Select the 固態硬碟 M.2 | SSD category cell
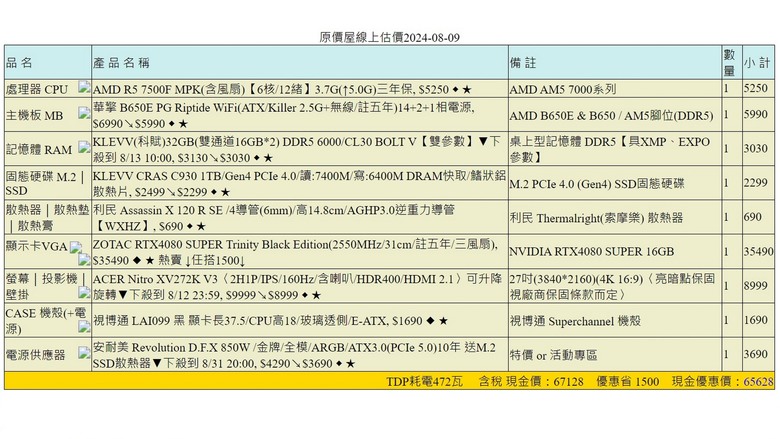Image resolution: width=780 pixels, height=439 pixels. tap(48, 183)
